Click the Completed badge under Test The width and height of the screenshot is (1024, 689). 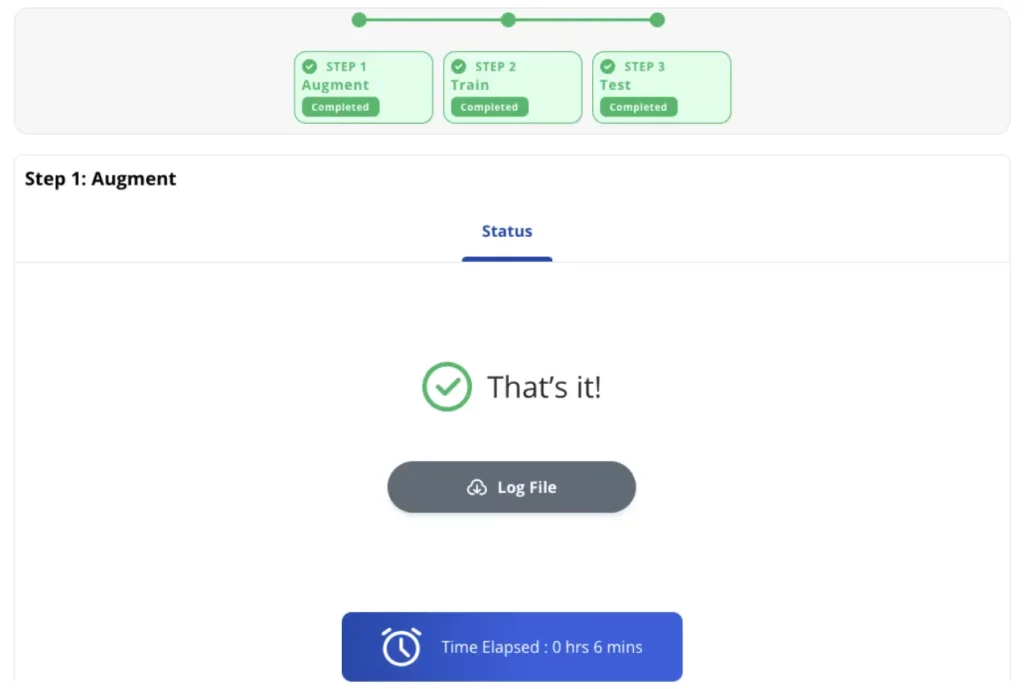(638, 107)
